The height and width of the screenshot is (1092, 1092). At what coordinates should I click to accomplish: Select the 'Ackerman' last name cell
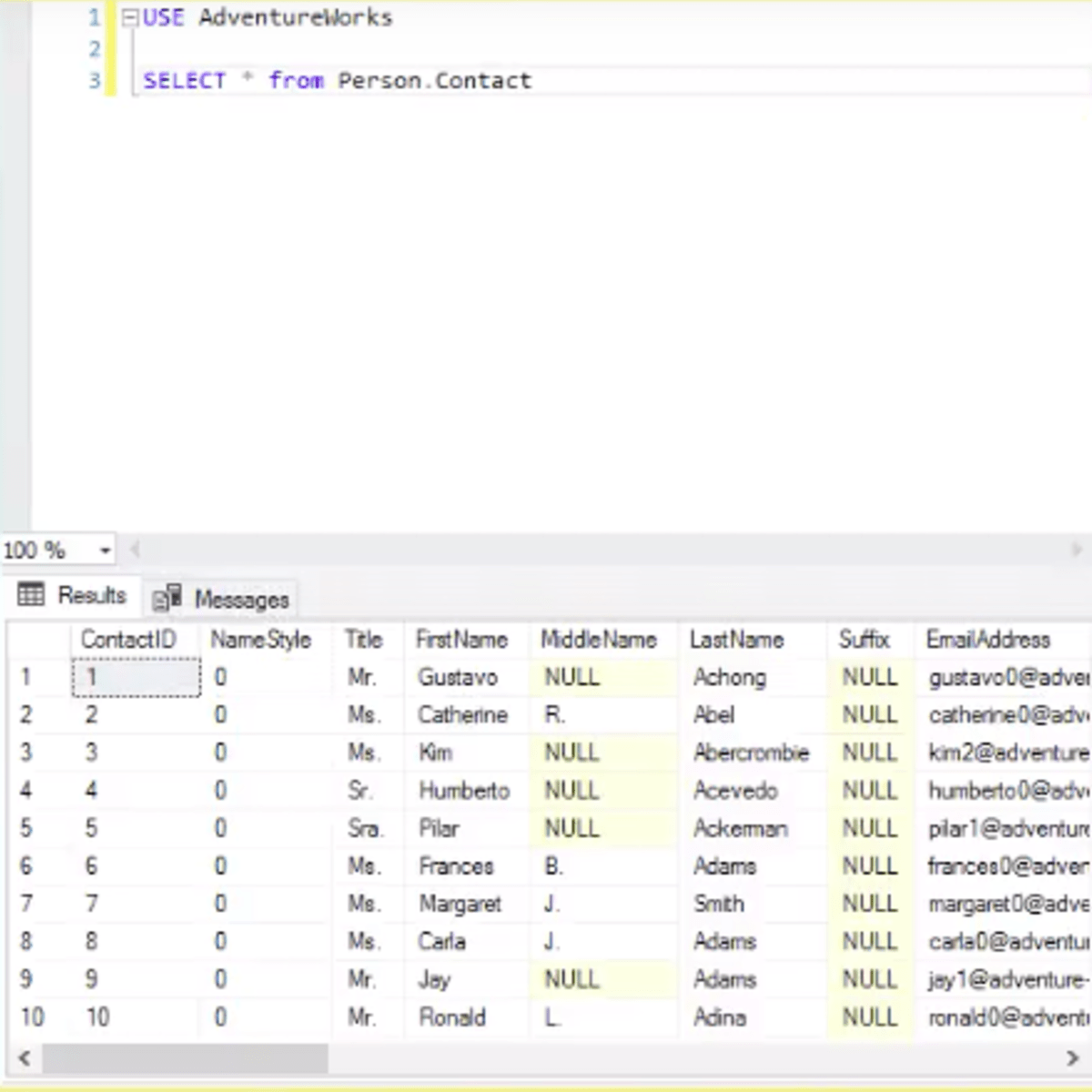coord(753,828)
